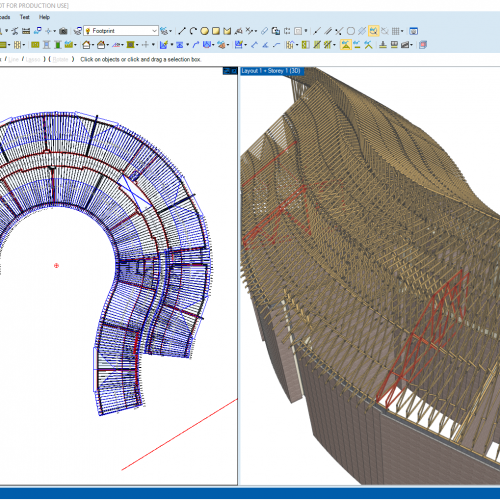Expand the house roof icon dropdown arrow

click(x=93, y=45)
